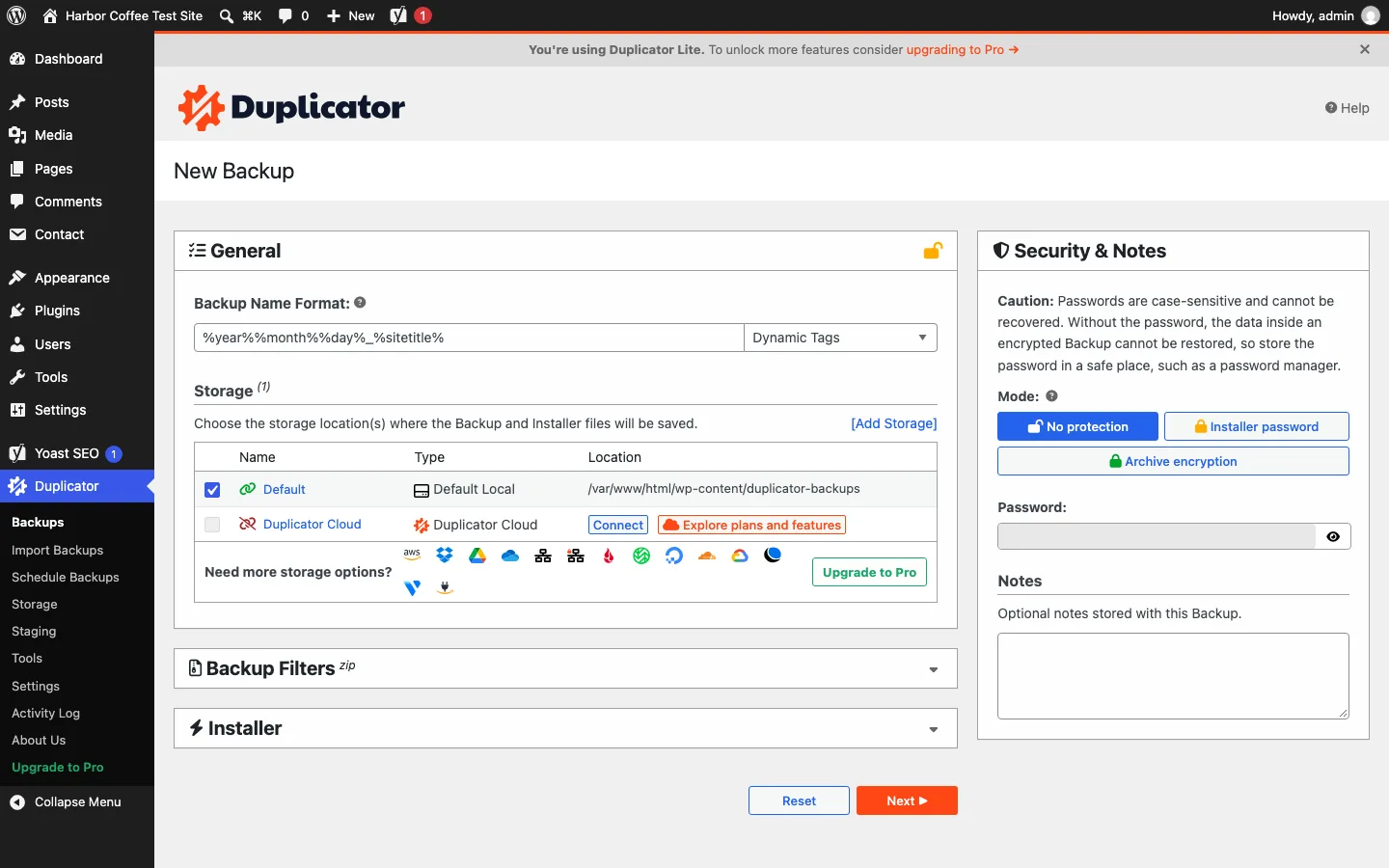Click help icon beside Backup Name Format

(360, 303)
